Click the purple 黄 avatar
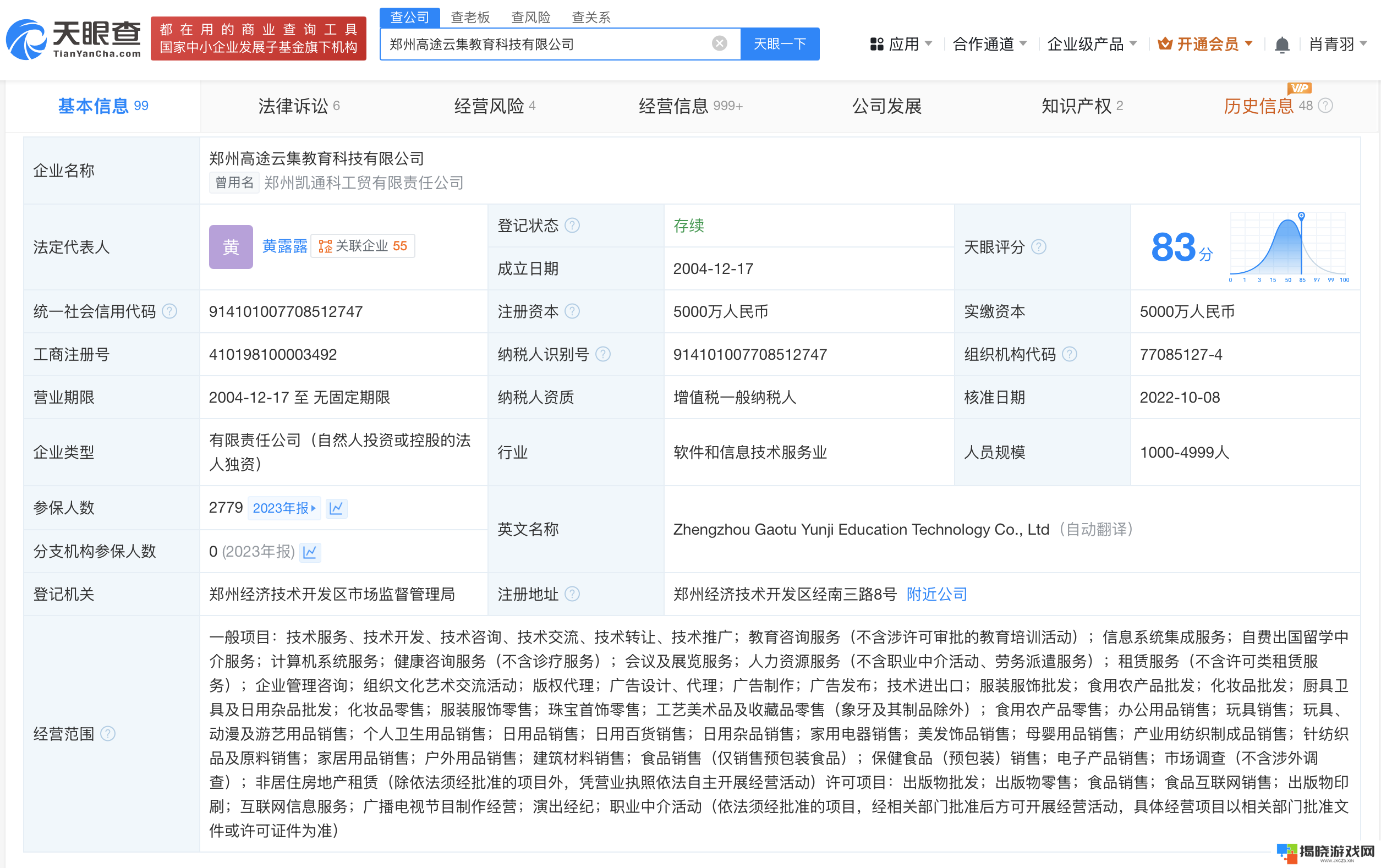Image resolution: width=1381 pixels, height=868 pixels. coord(231,246)
